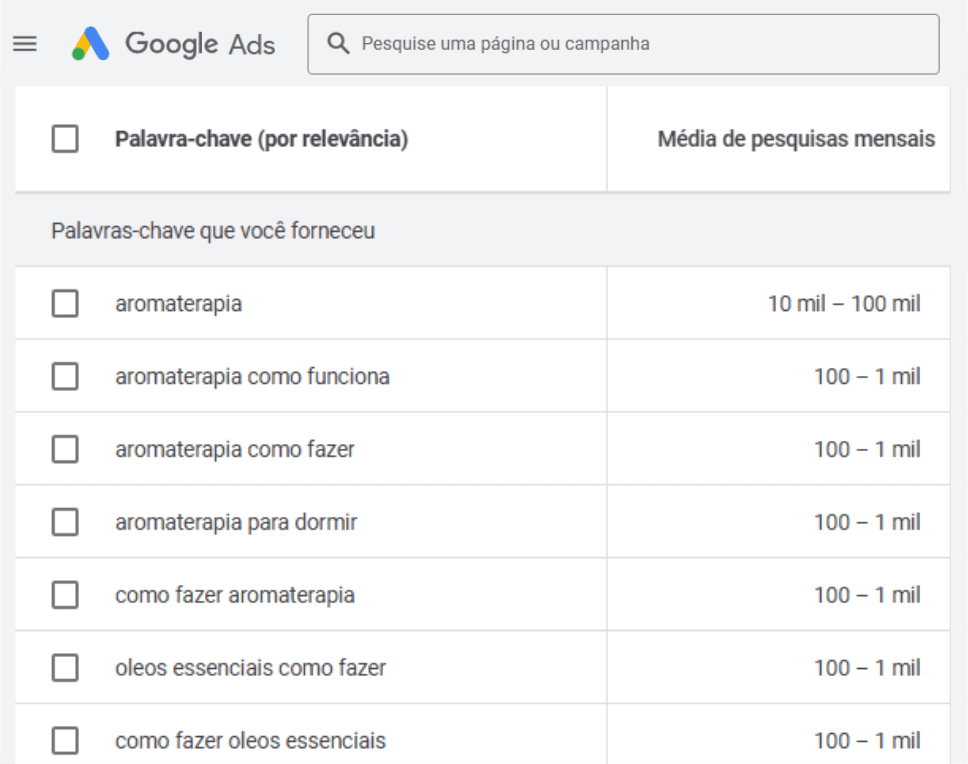Sort by Média de pesquisas mensais header

click(x=796, y=139)
